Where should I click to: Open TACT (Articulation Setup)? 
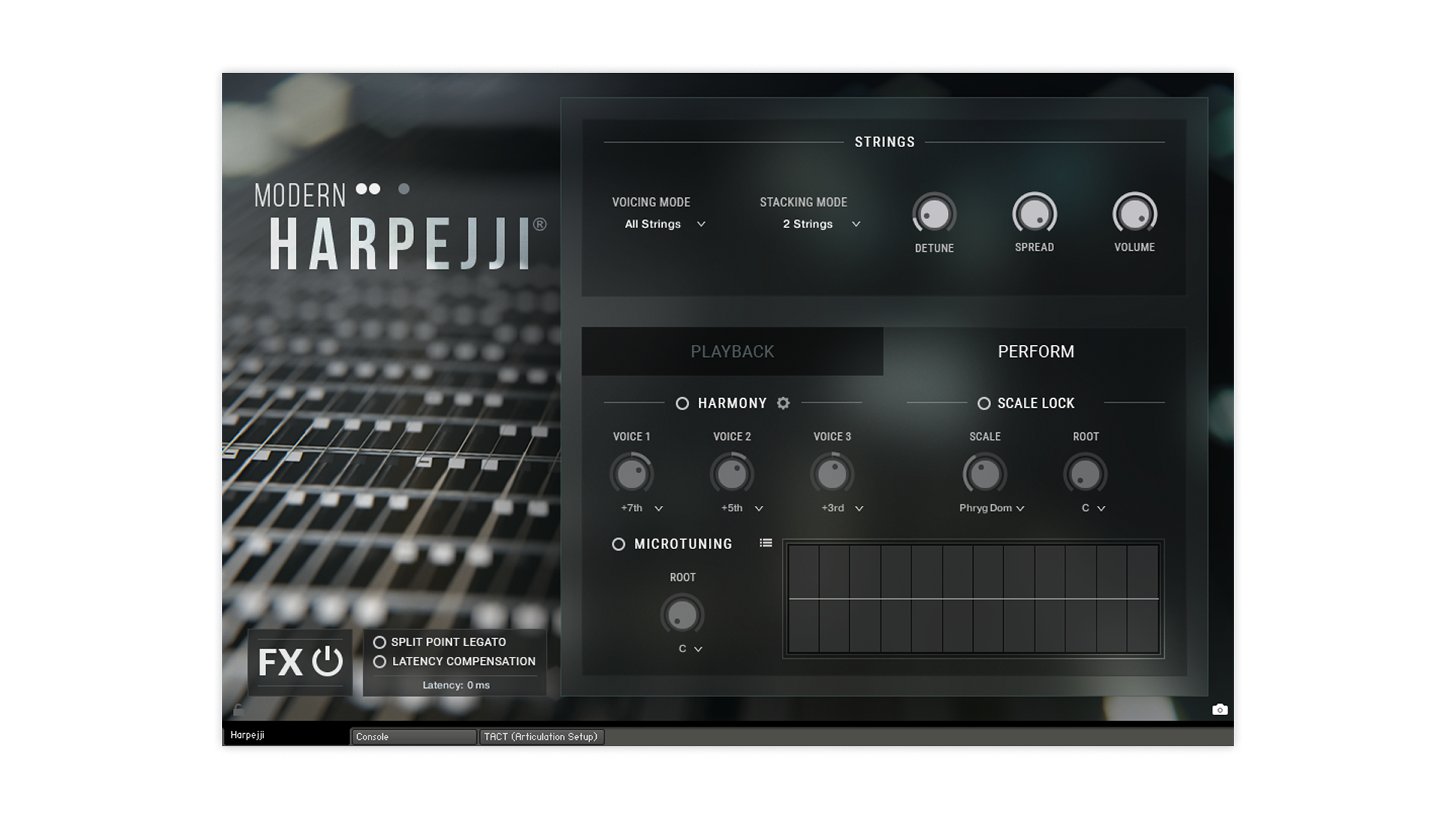pyautogui.click(x=541, y=736)
